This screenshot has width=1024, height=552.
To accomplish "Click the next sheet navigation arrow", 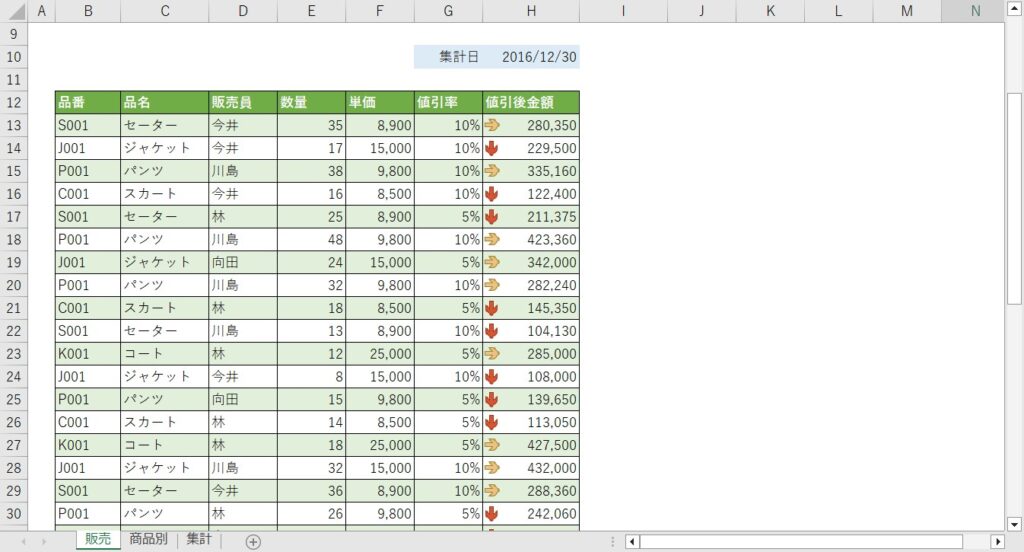I will pos(44,541).
